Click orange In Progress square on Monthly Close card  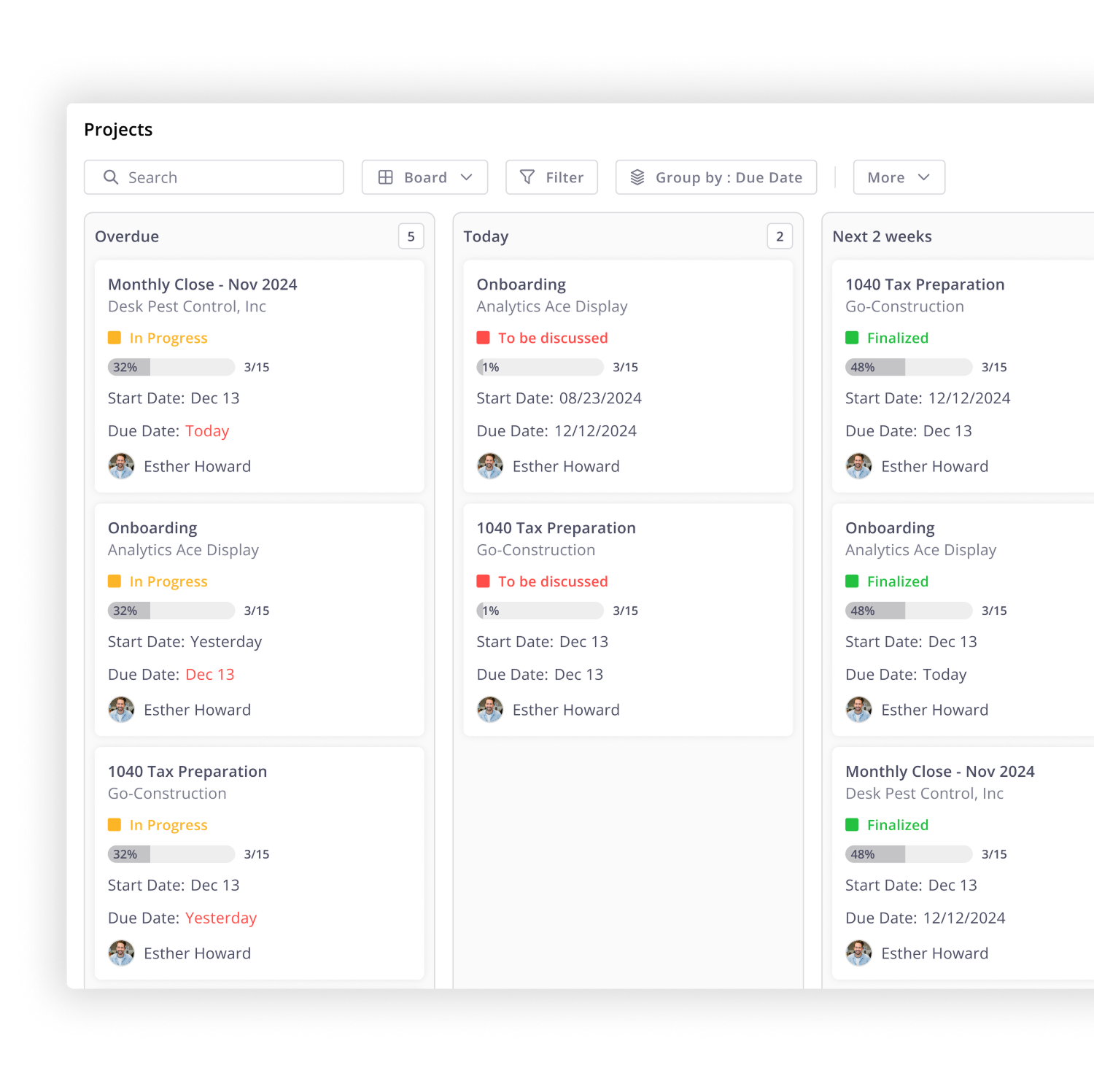[115, 338]
